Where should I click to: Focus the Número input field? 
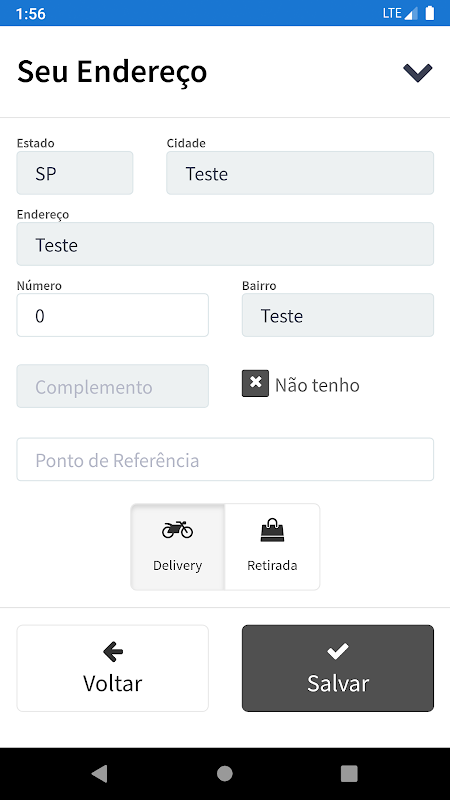(x=113, y=315)
